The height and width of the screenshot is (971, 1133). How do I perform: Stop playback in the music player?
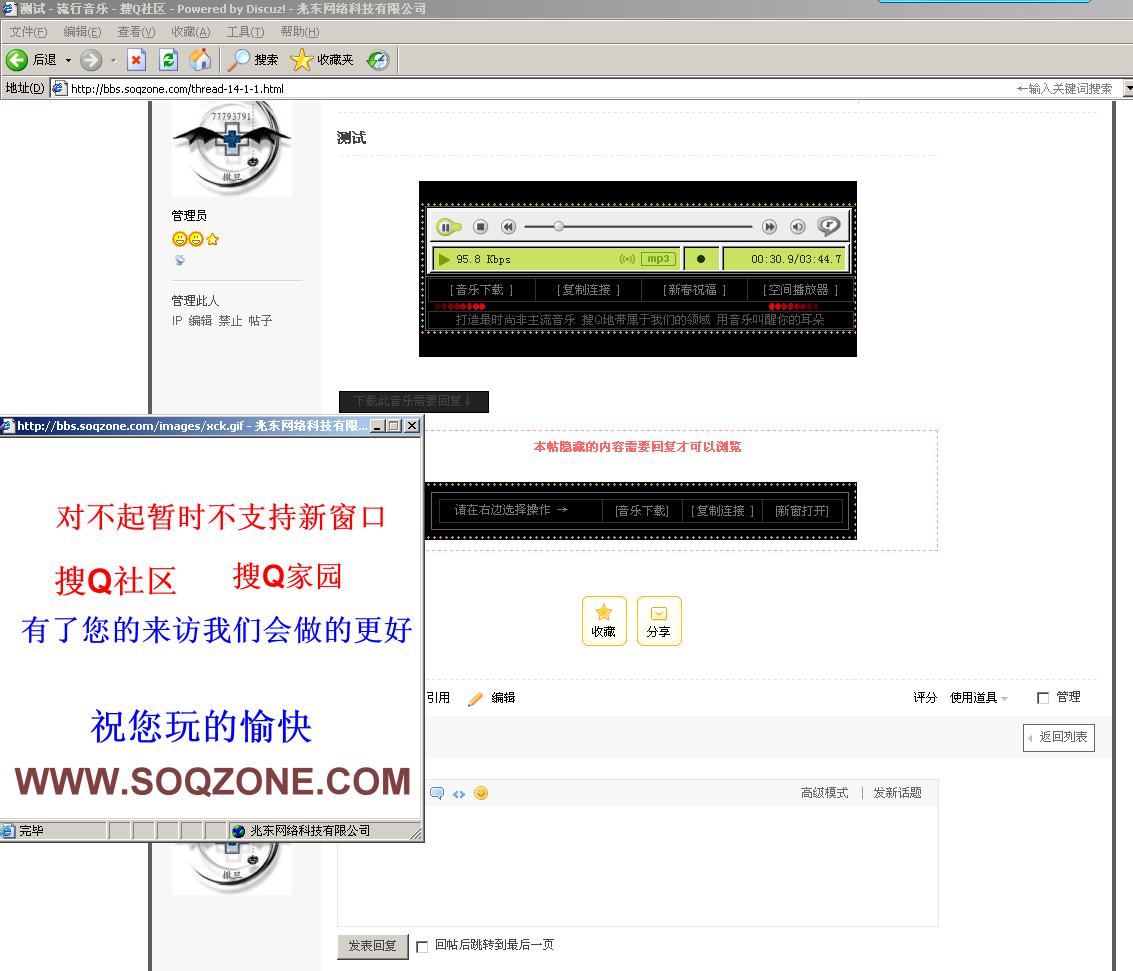(x=481, y=227)
